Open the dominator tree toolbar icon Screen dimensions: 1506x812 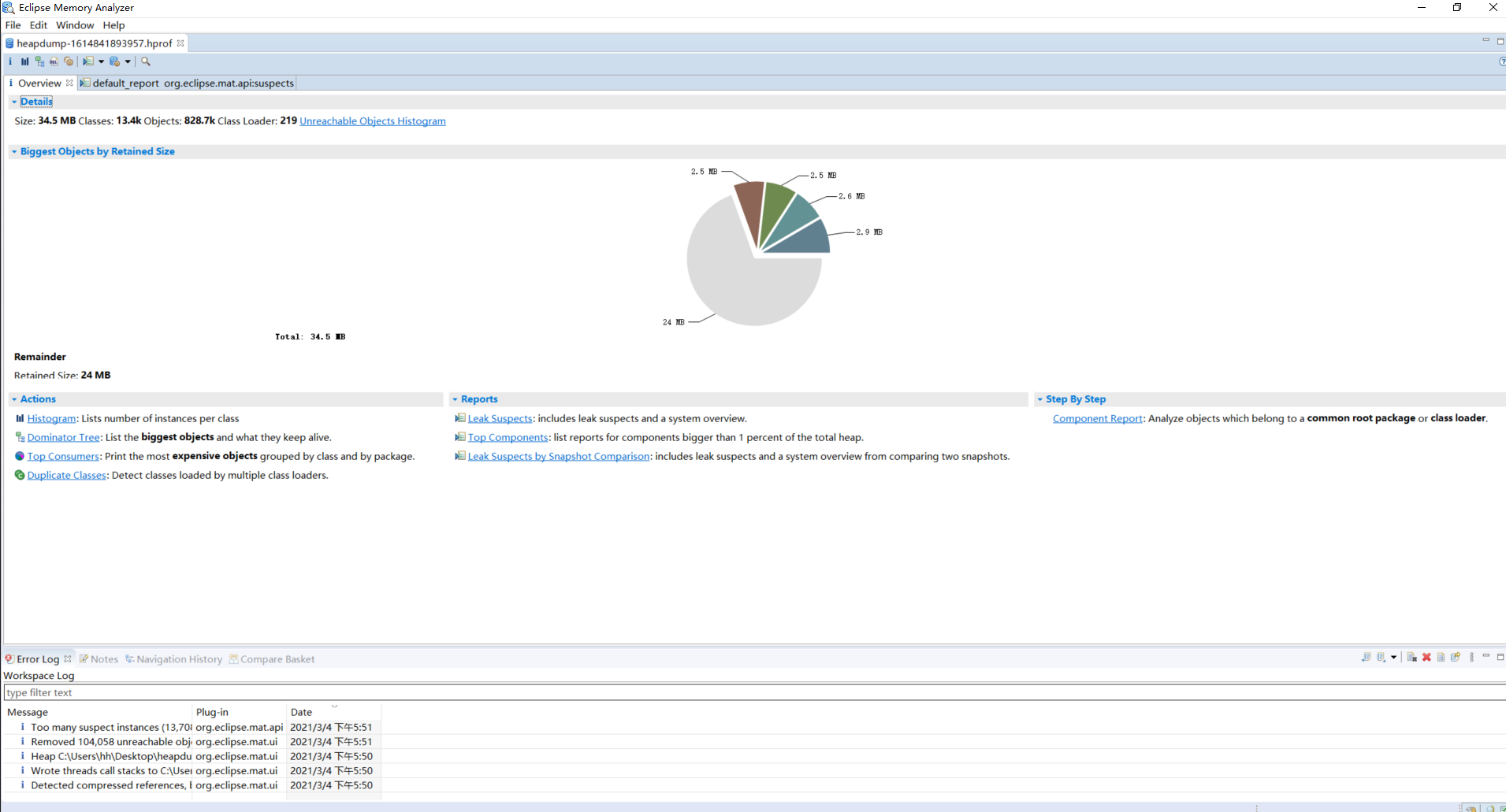point(39,61)
